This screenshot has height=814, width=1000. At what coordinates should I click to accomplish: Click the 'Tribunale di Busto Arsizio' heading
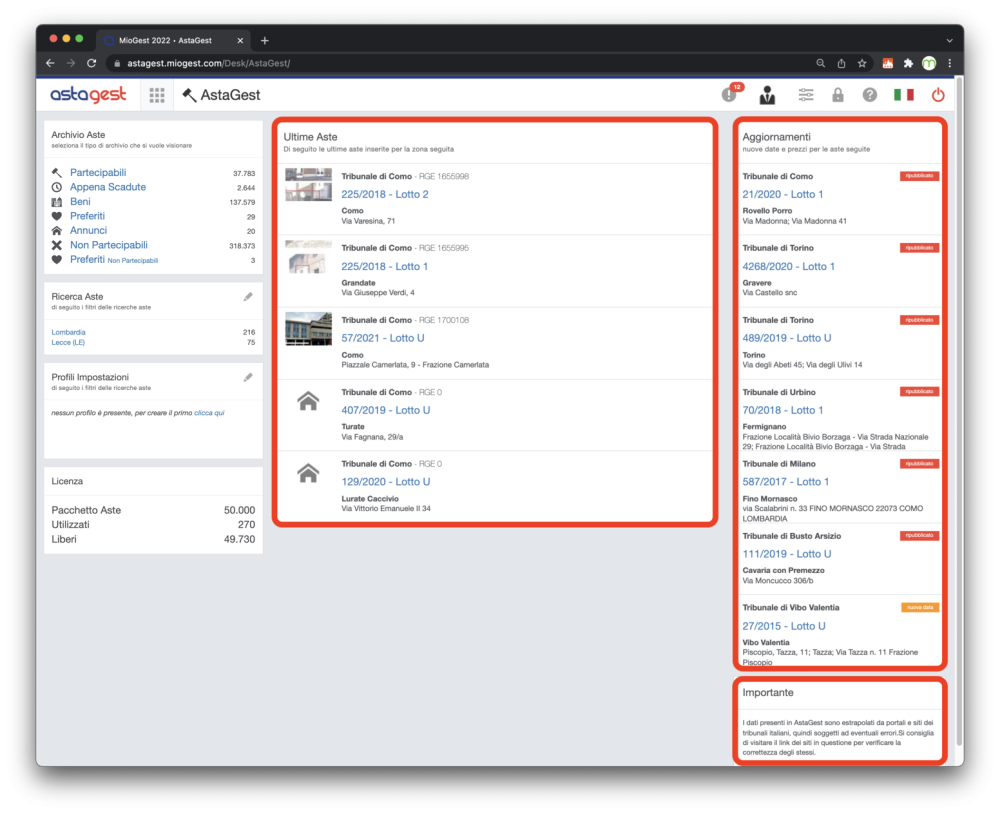(x=791, y=536)
